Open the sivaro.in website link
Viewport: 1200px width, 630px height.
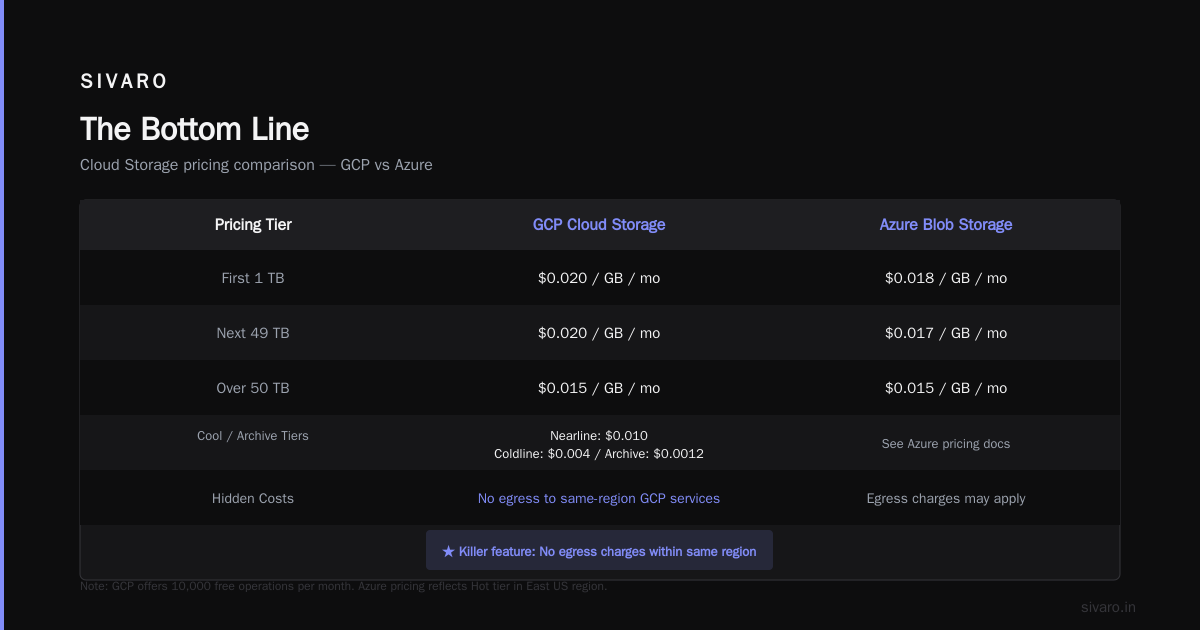(1108, 607)
